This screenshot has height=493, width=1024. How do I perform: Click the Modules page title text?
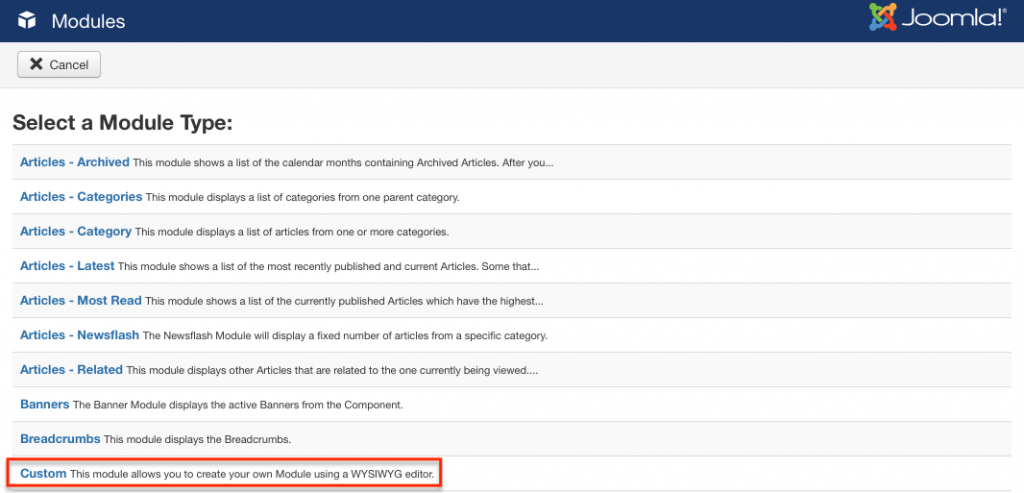88,22
